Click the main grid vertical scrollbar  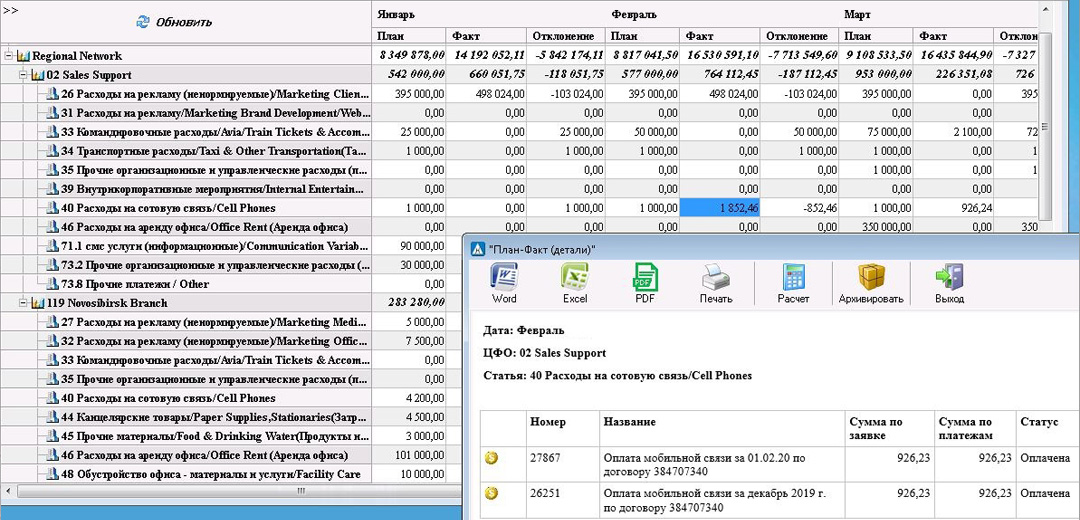[1045, 126]
